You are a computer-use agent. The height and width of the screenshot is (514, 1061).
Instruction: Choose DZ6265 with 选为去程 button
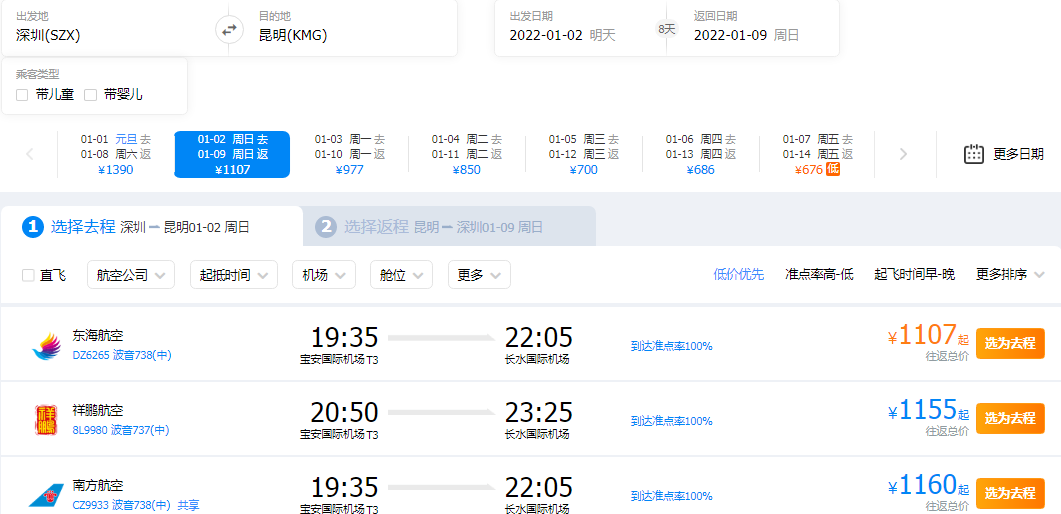coord(1010,344)
